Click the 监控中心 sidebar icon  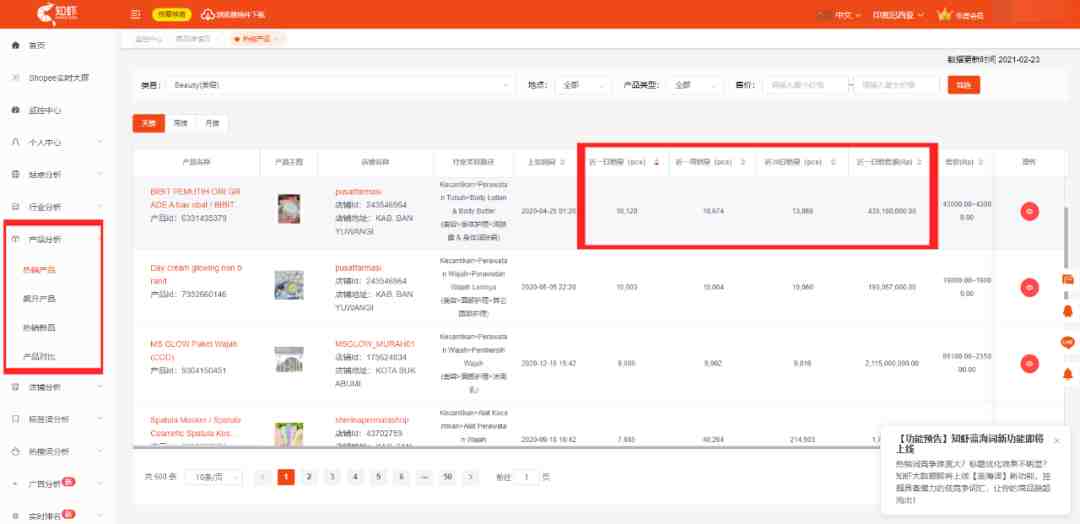pyautogui.click(x=16, y=110)
